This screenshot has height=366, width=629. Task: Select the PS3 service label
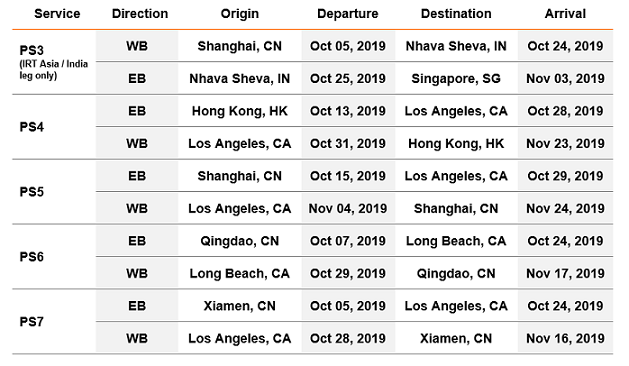click(x=32, y=51)
